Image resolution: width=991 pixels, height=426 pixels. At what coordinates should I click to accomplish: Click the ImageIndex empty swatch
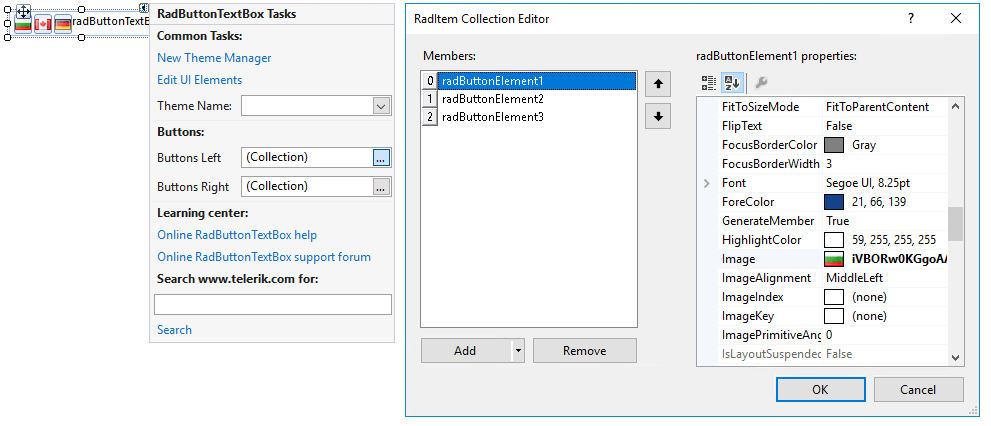click(x=834, y=297)
